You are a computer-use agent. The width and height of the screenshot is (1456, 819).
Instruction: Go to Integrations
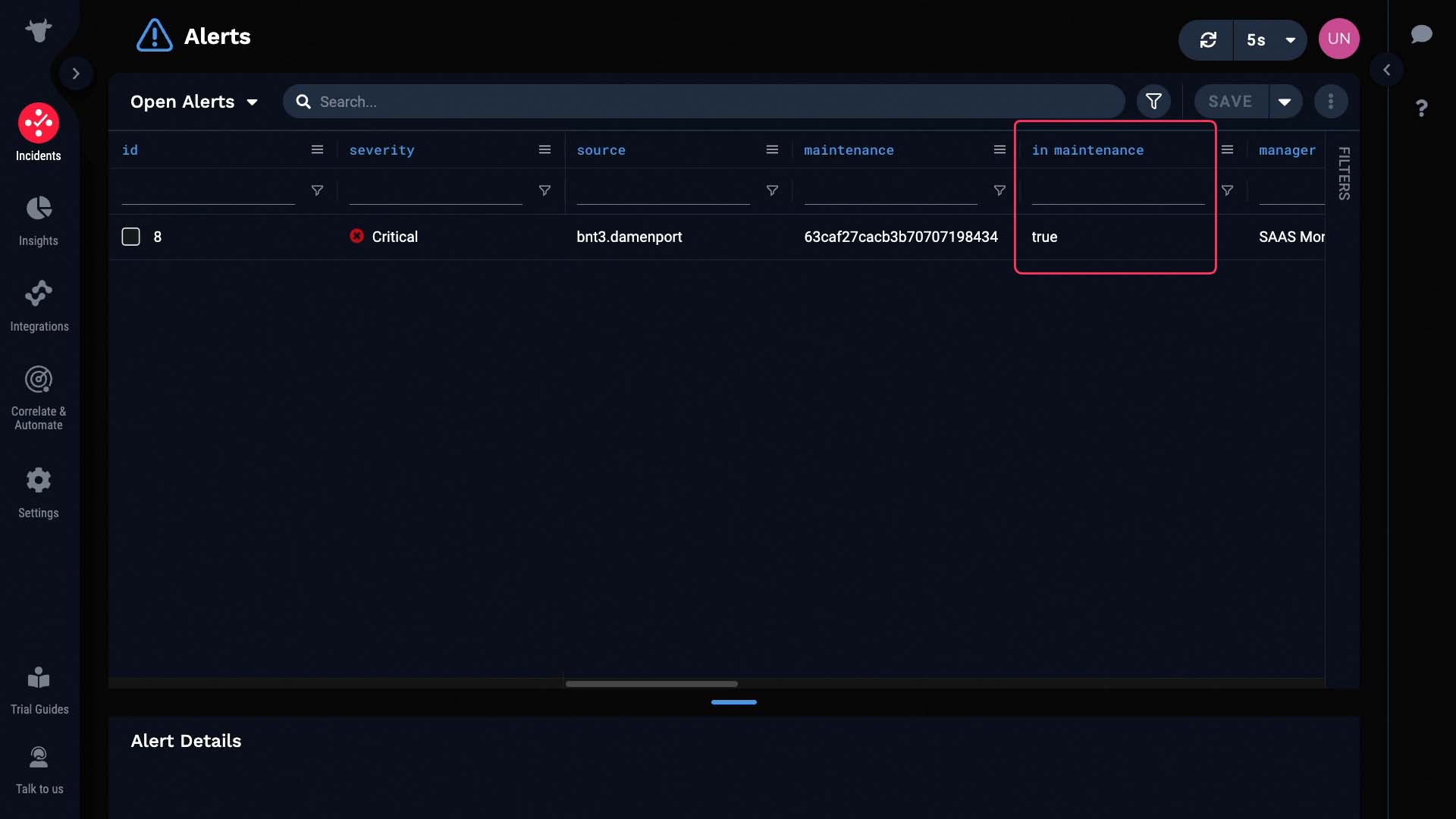click(x=39, y=306)
